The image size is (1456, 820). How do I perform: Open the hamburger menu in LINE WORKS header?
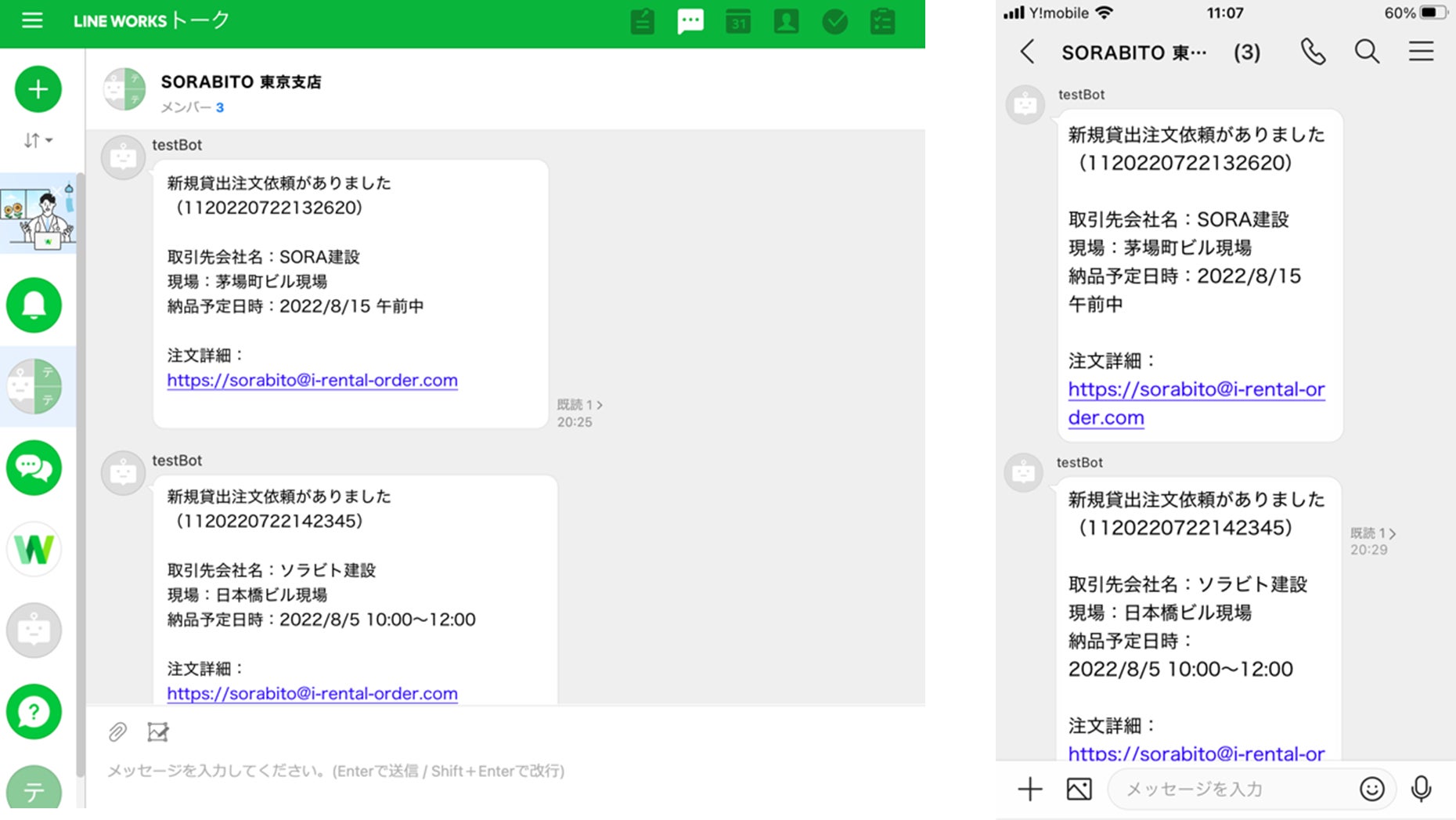tap(32, 20)
